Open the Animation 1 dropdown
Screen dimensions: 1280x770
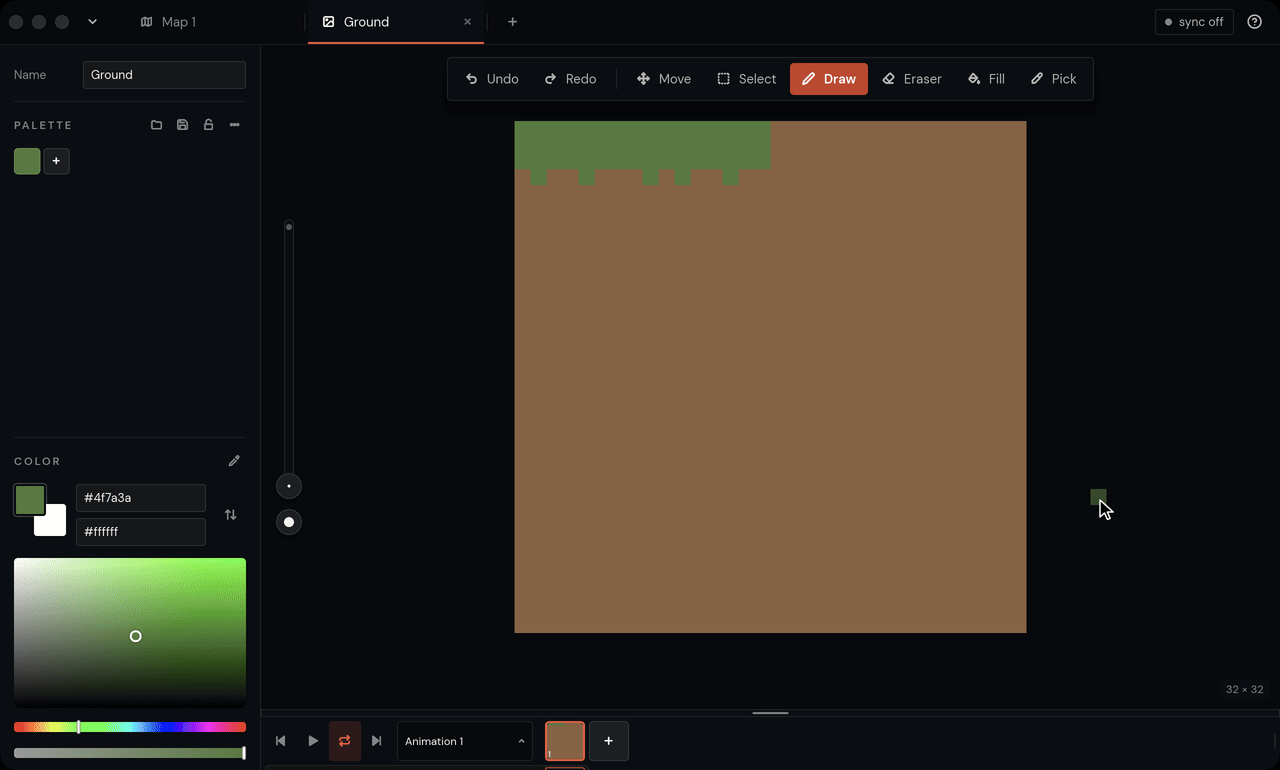tap(465, 741)
